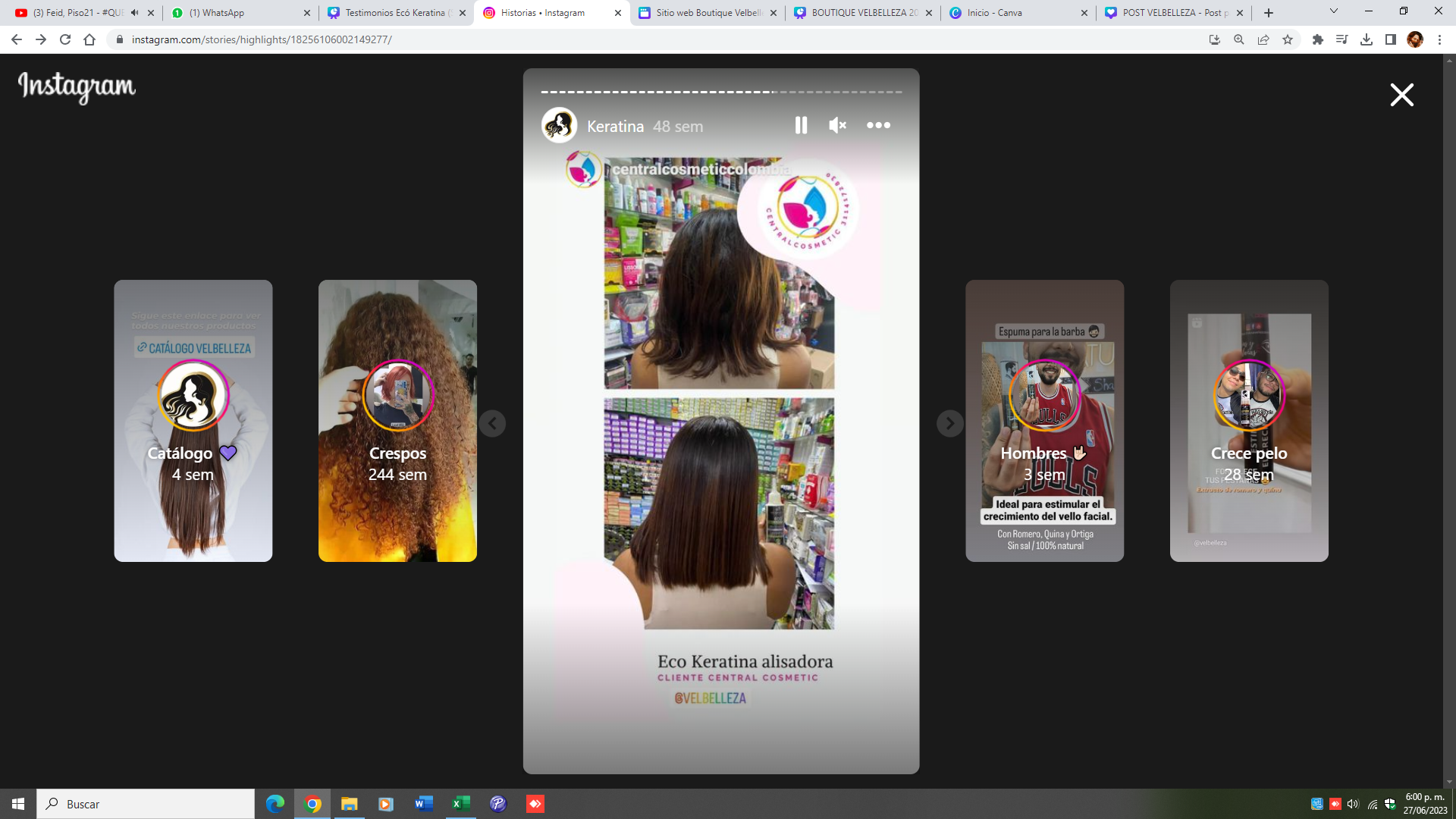
Task: Click the Instagram logo
Action: pyautogui.click(x=77, y=87)
